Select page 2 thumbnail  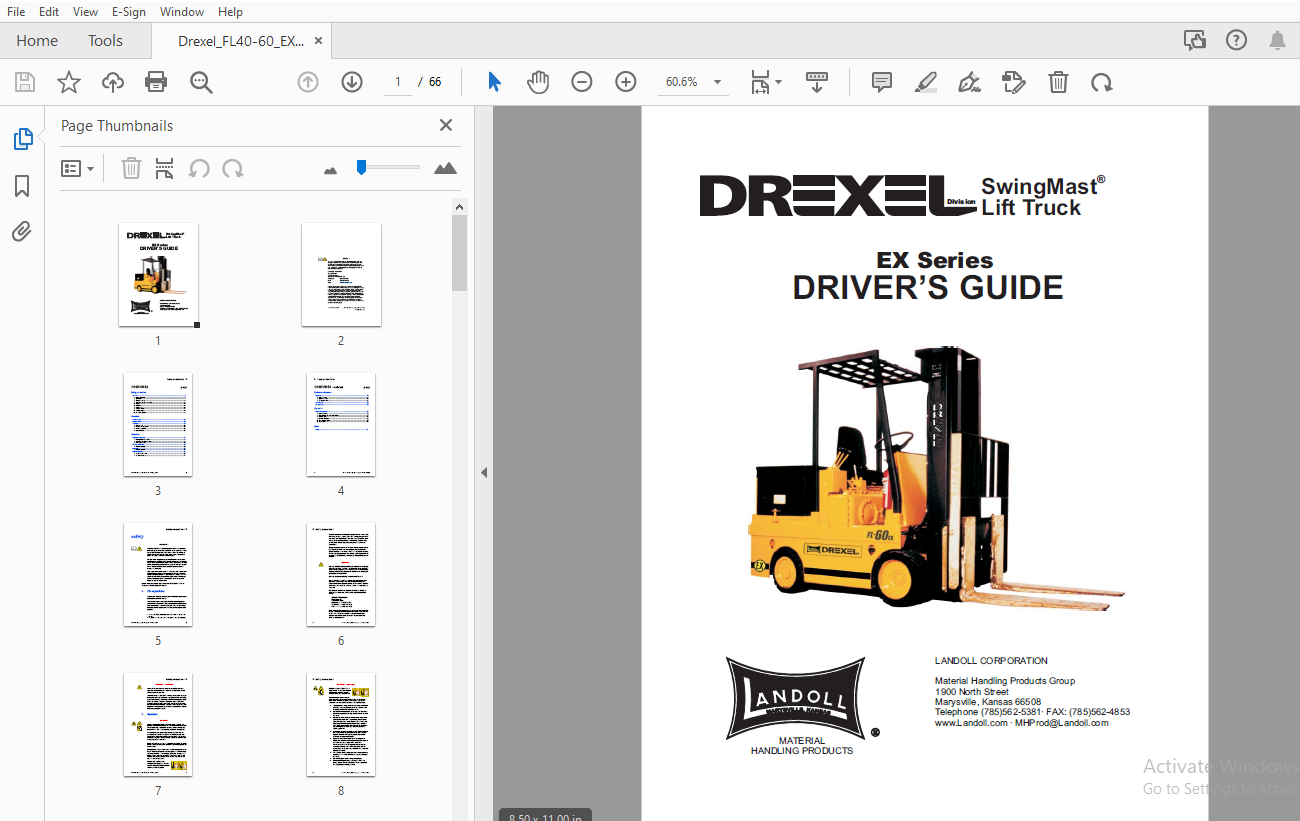[341, 275]
